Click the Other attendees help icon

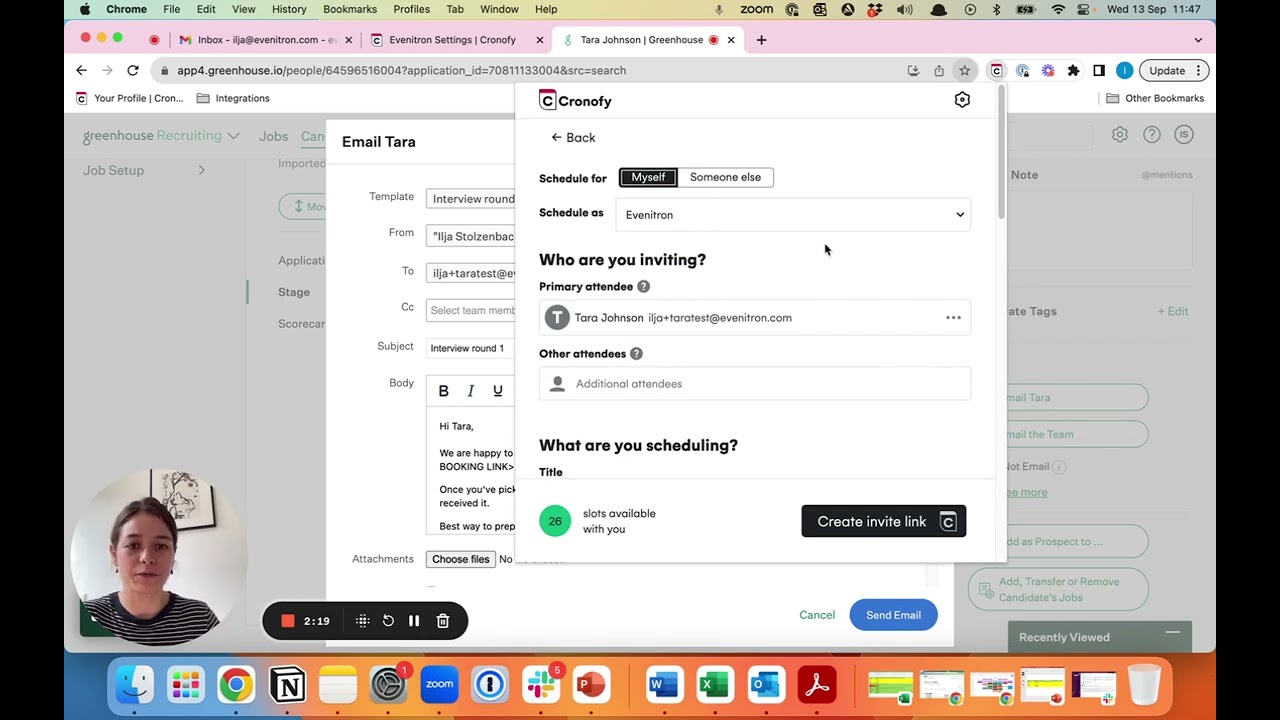point(636,354)
